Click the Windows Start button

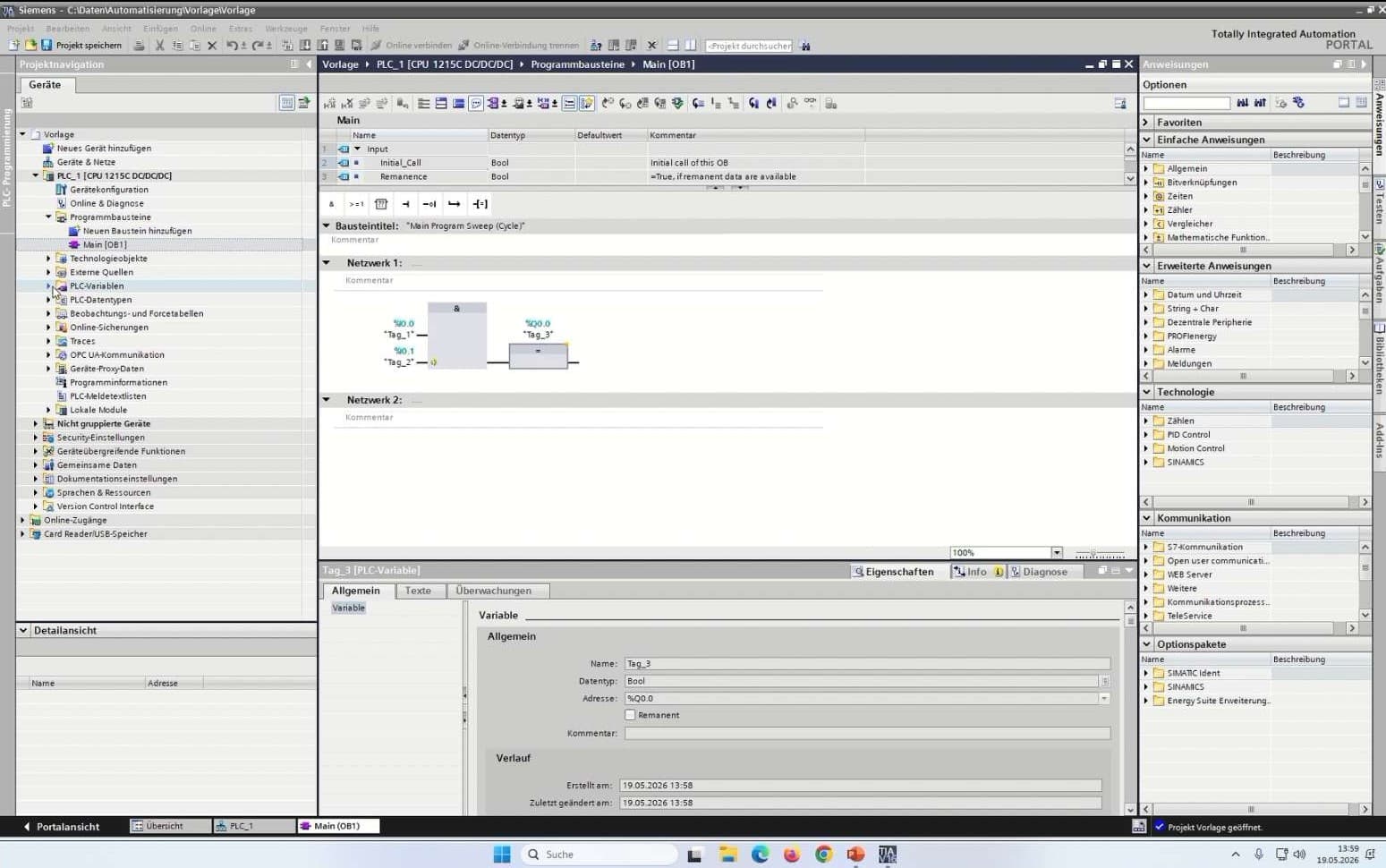click(502, 855)
